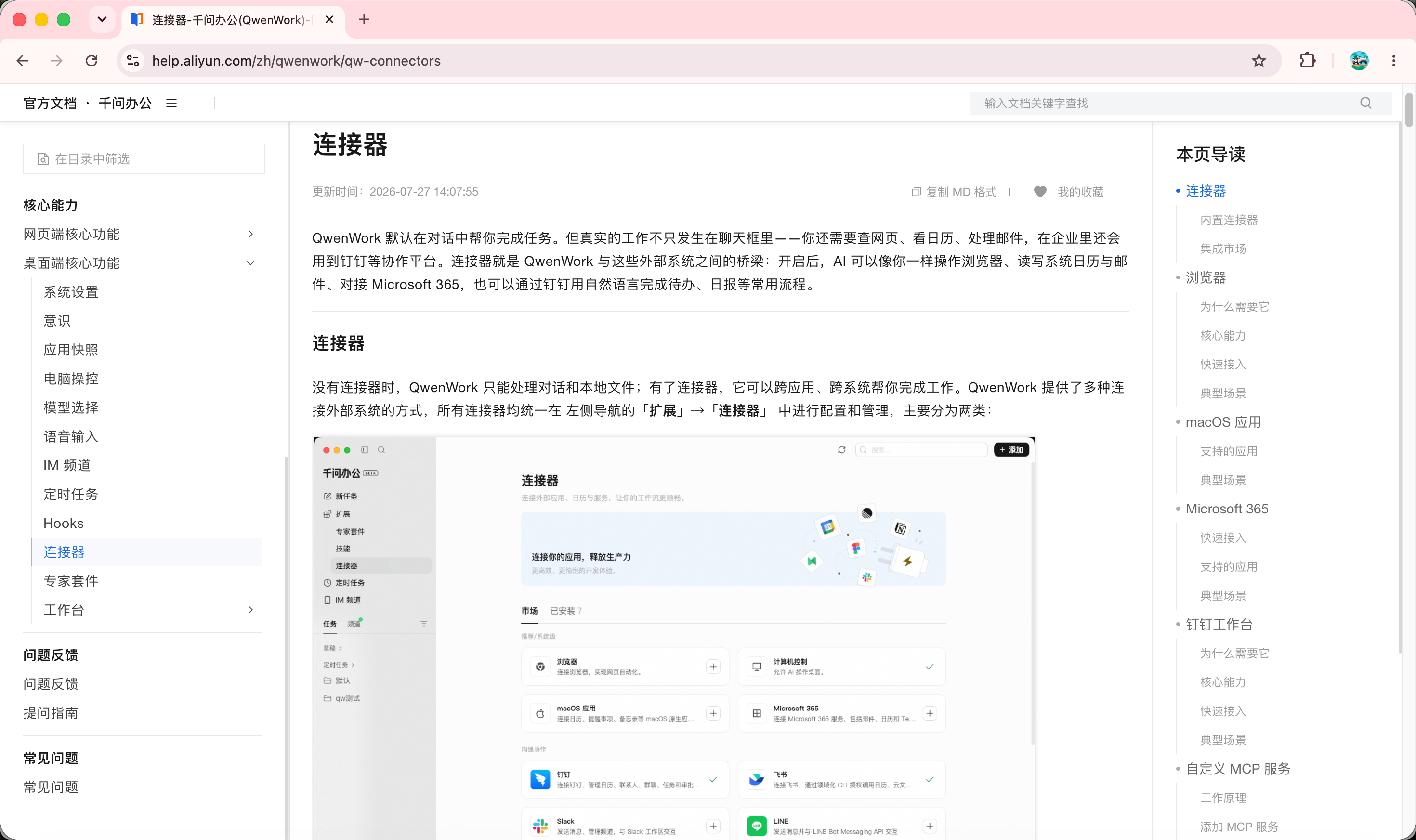1416x840 pixels.
Task: Open the browser extensions puzzle icon
Action: [1307, 61]
